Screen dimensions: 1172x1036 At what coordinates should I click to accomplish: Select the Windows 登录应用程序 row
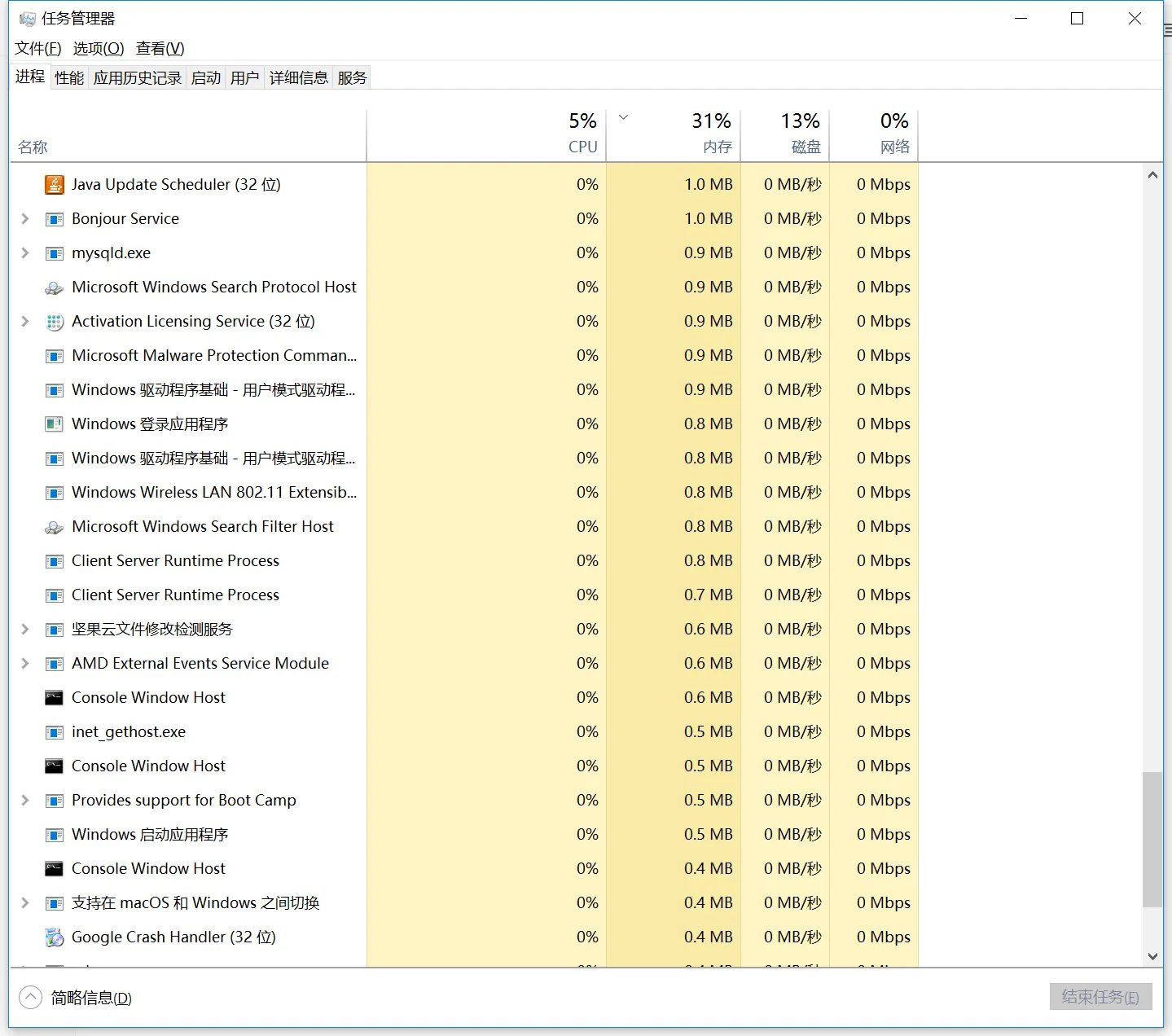point(464,424)
